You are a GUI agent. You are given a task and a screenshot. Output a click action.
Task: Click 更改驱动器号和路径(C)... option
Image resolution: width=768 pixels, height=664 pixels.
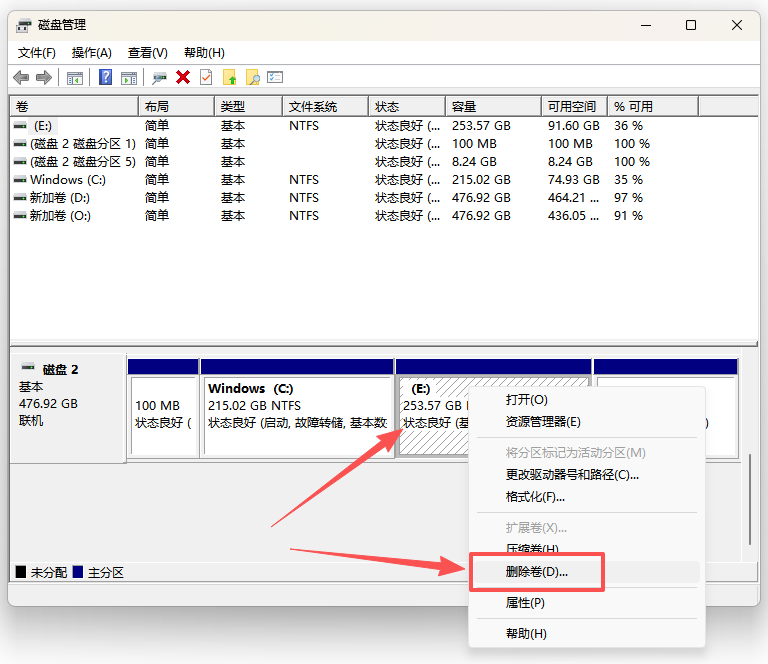pyautogui.click(x=572, y=474)
